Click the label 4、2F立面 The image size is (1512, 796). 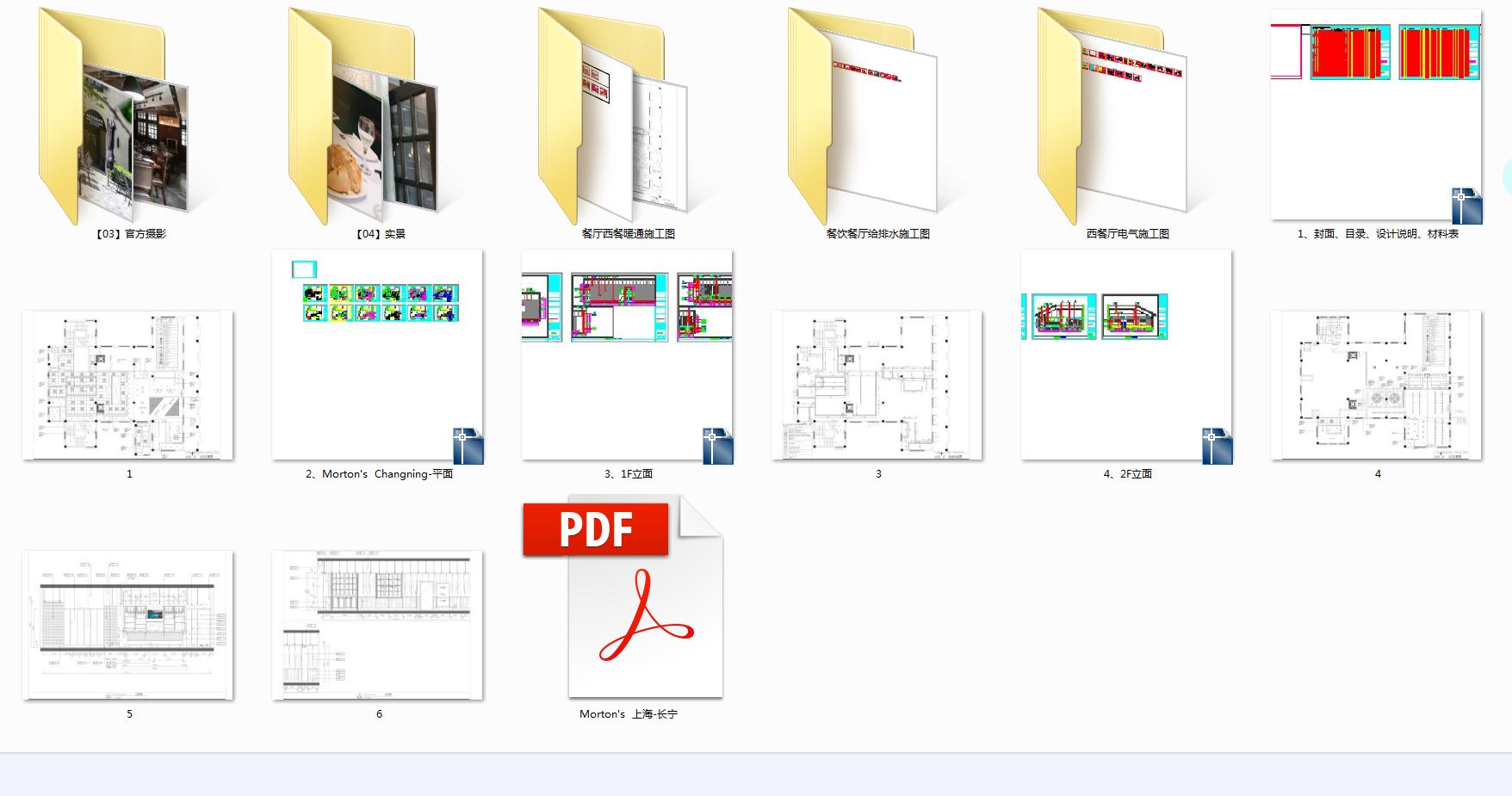point(1128,474)
